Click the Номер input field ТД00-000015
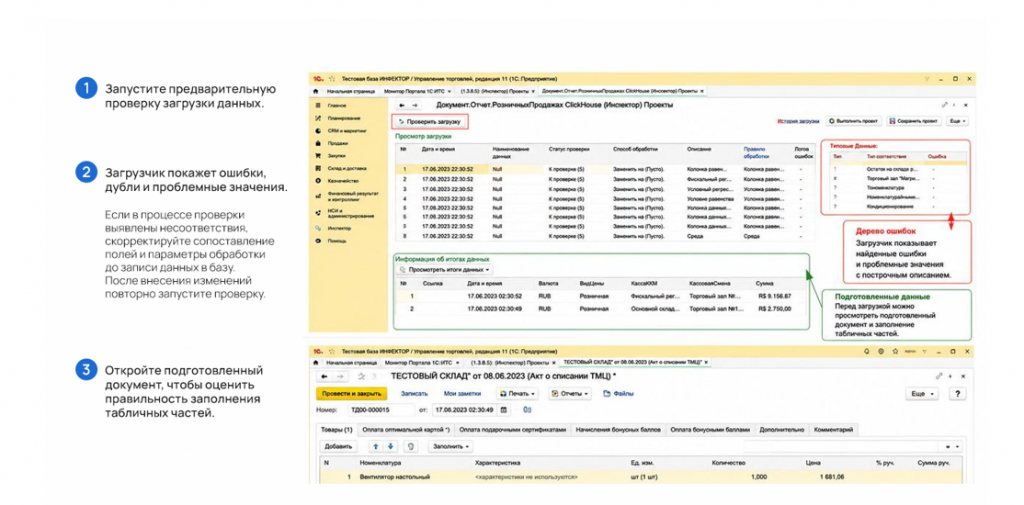The width and height of the screenshot is (1024, 505). [381, 410]
